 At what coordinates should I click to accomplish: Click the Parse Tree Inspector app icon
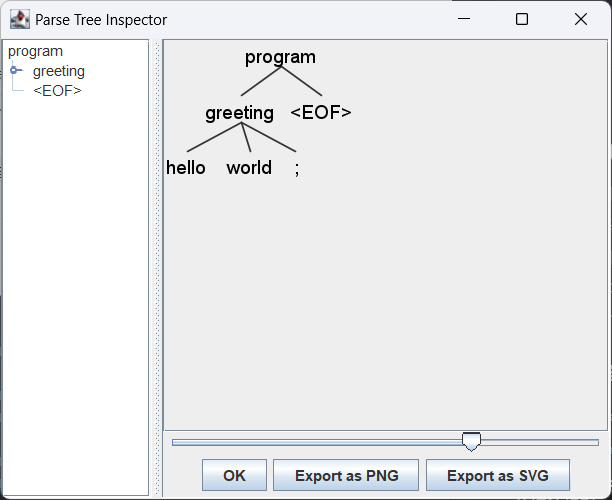pos(20,19)
